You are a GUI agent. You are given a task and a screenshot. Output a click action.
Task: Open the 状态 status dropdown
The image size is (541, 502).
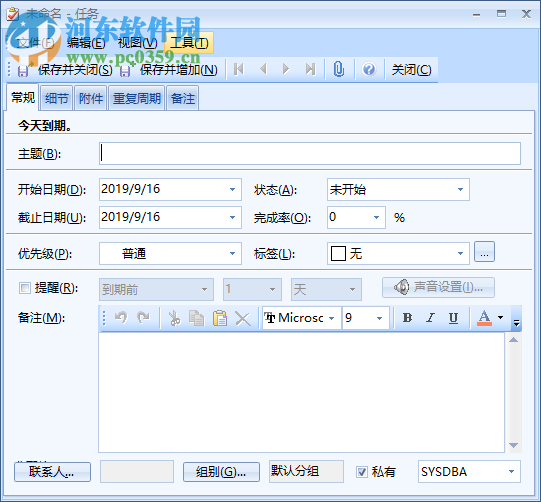coord(460,189)
